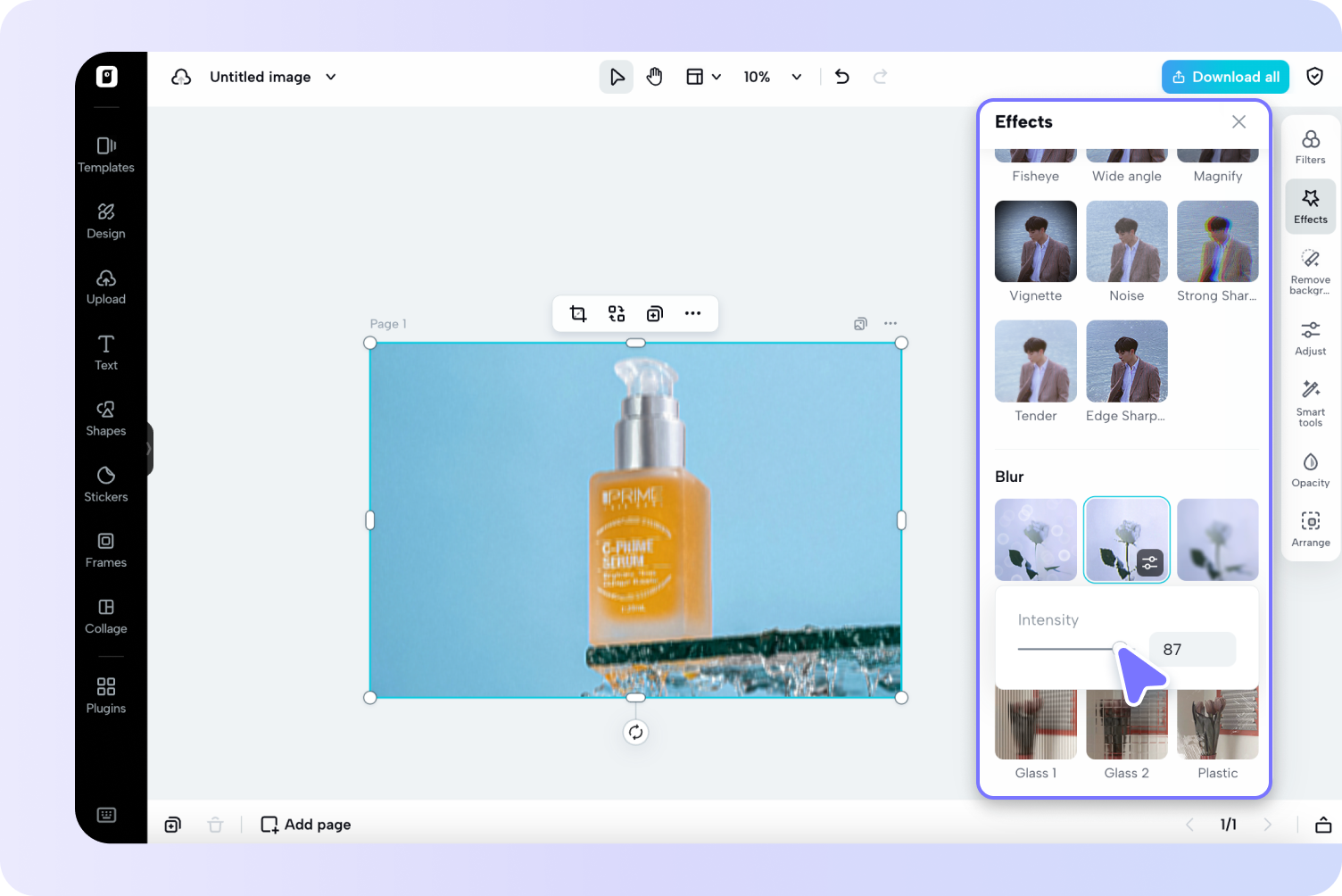Open the Templates panel

(x=106, y=155)
